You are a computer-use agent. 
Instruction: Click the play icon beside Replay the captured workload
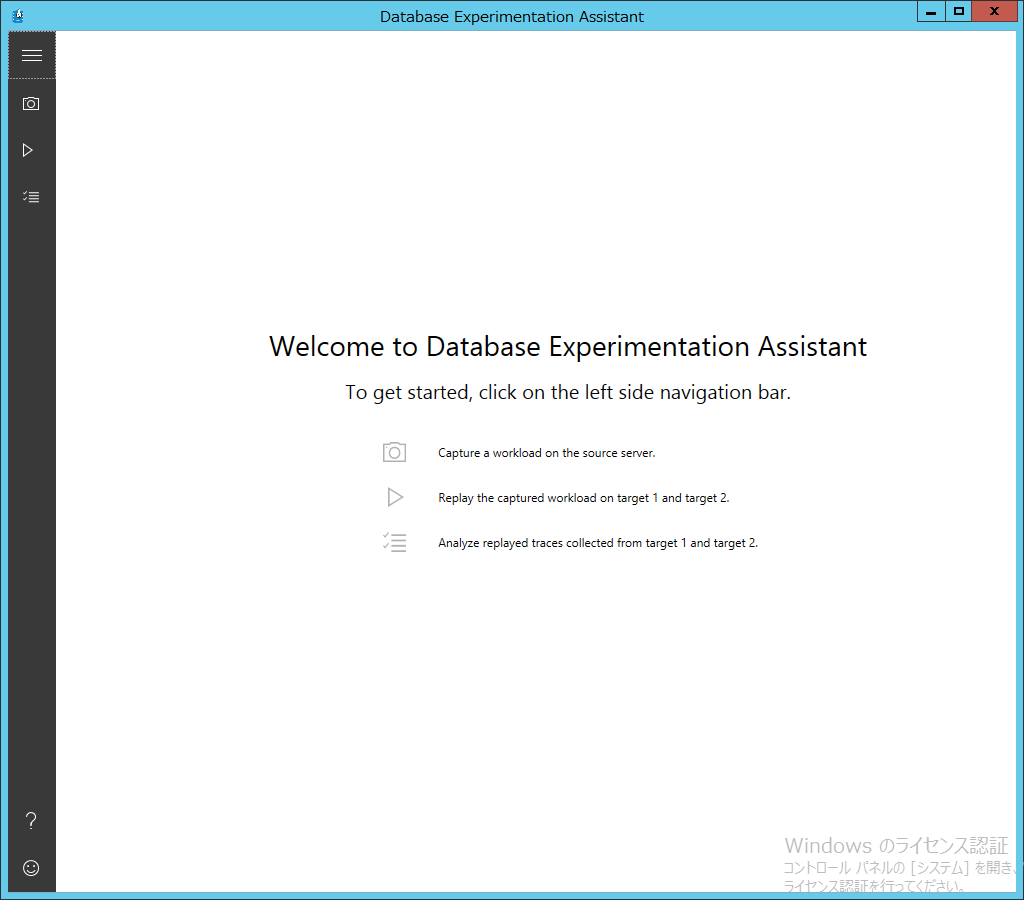tap(395, 497)
